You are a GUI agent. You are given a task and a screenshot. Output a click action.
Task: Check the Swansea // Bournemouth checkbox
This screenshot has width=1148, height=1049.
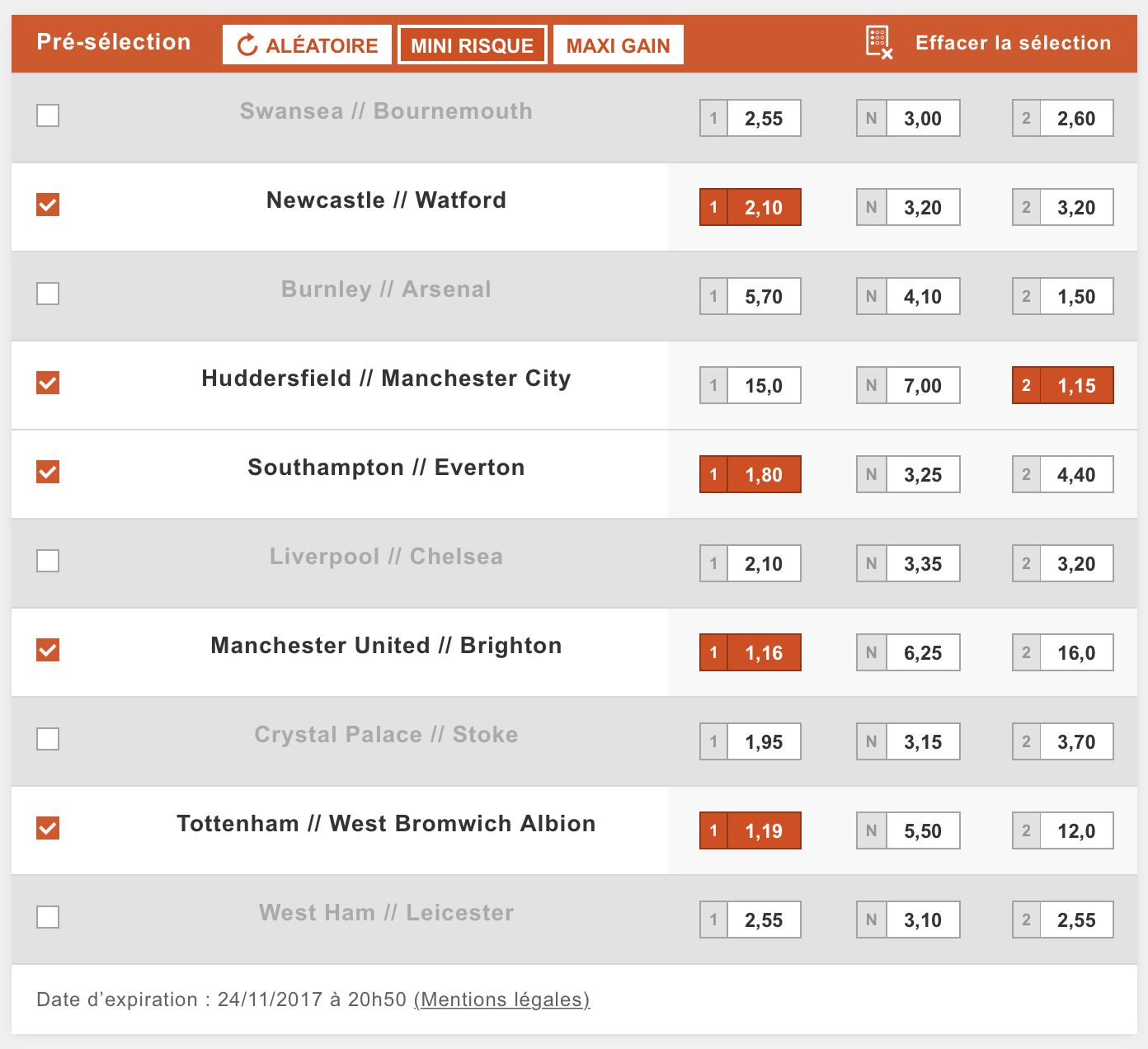click(48, 115)
